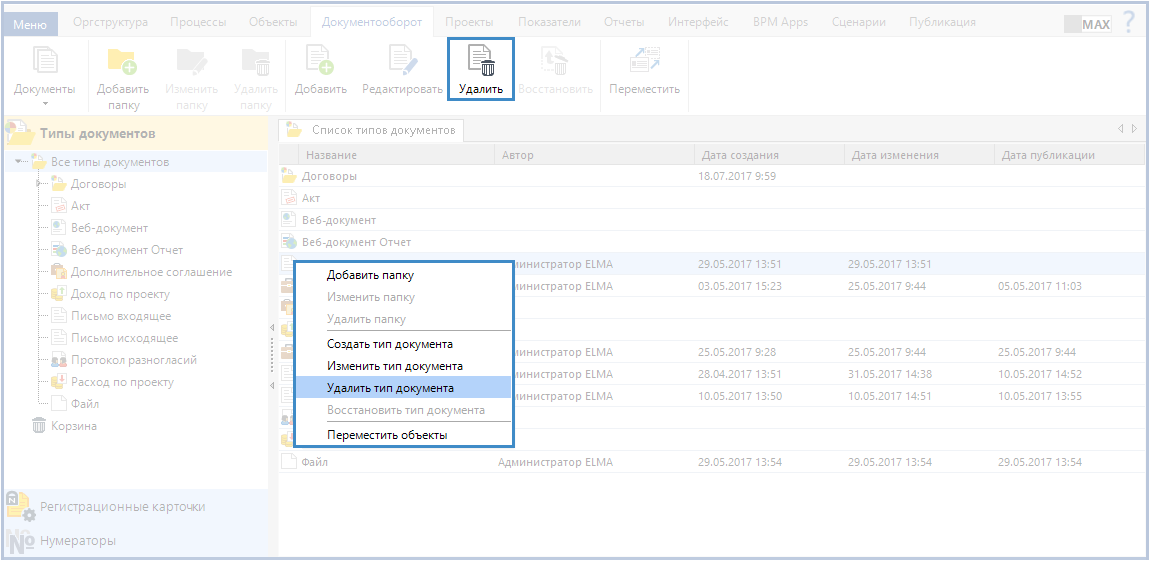This screenshot has width=1150, height=561.
Task: Sort by Дата создания column header
Action: click(x=740, y=155)
